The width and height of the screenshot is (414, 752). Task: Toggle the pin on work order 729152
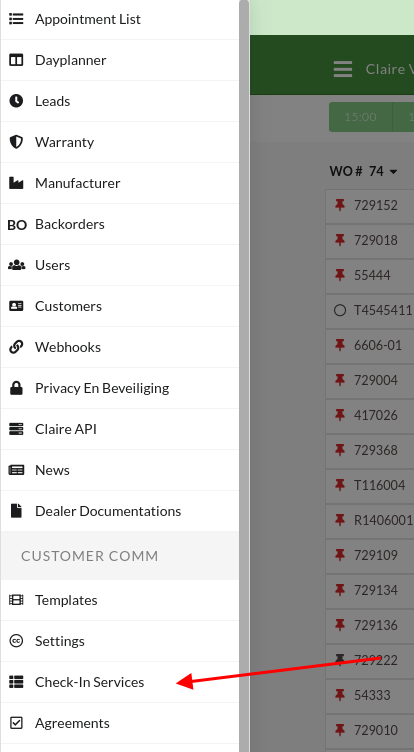click(x=340, y=205)
